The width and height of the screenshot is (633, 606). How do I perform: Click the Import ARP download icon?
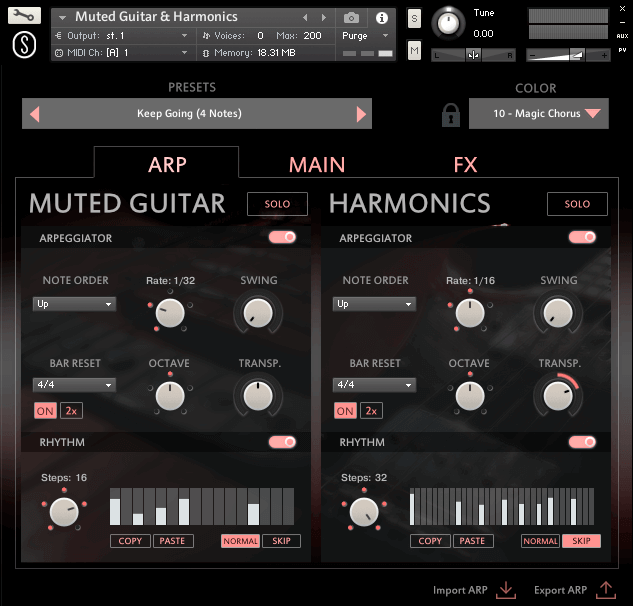(x=506, y=590)
